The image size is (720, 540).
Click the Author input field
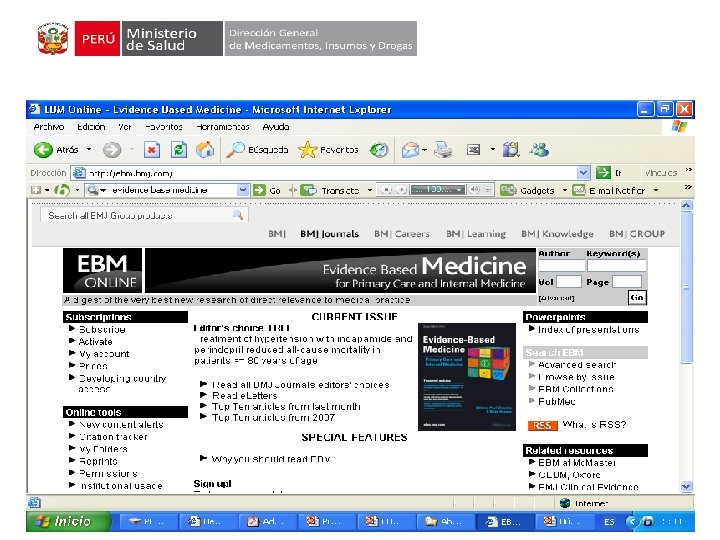(562, 265)
